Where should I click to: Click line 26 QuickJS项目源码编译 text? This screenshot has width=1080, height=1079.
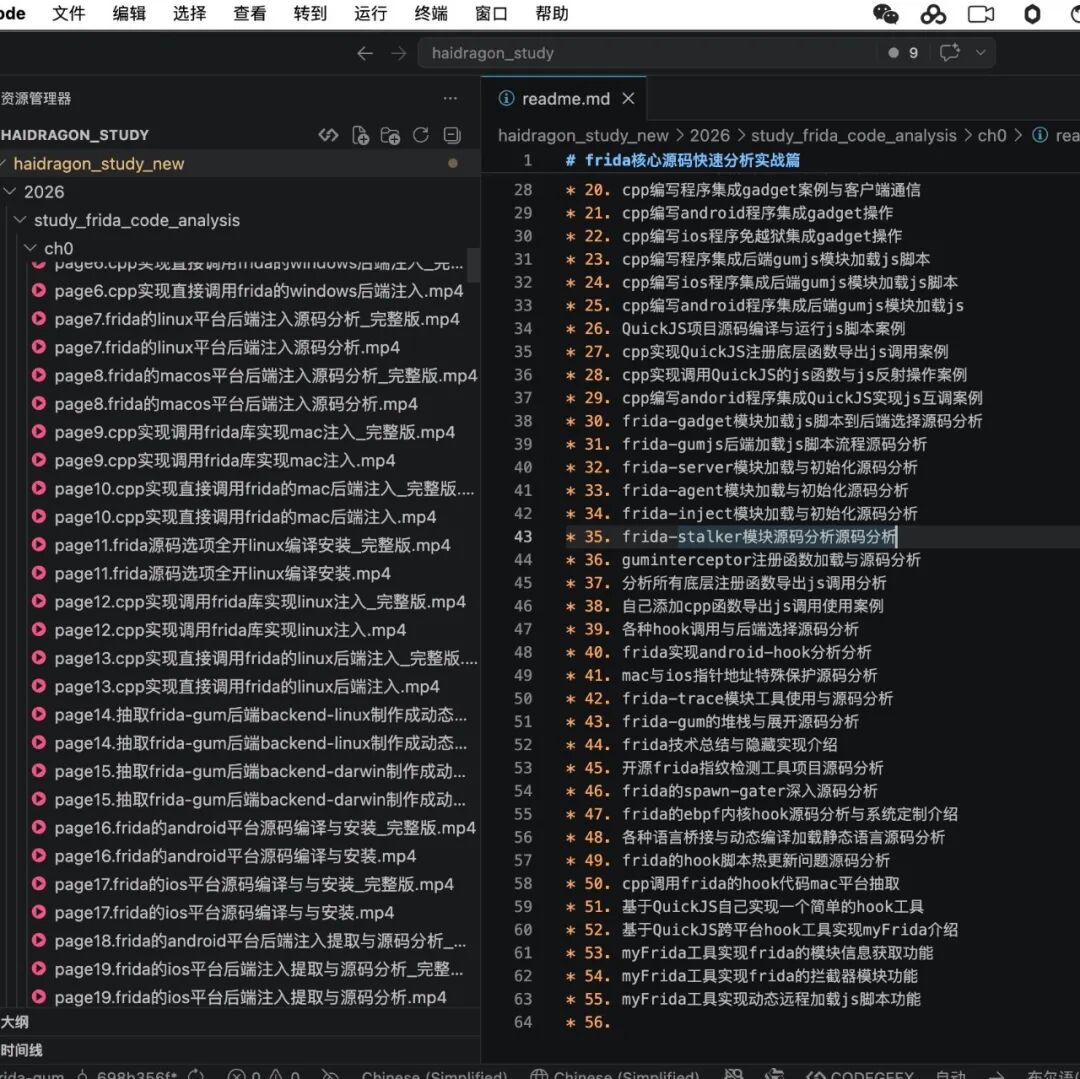tap(763, 328)
